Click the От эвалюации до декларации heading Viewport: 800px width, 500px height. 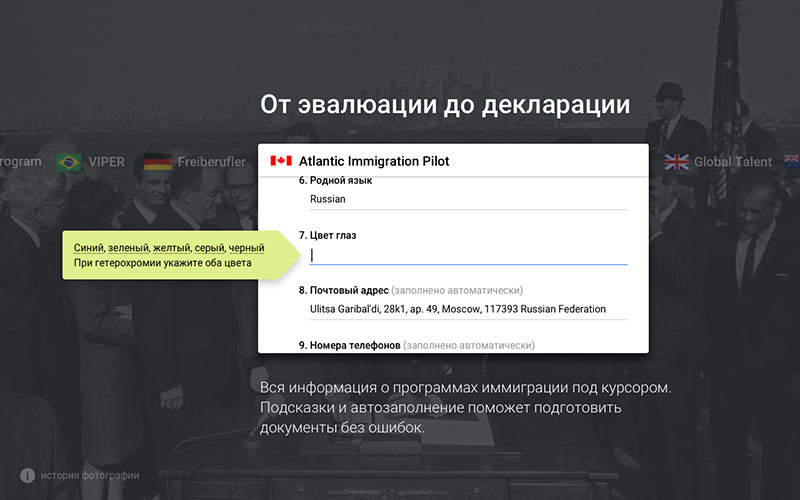pyautogui.click(x=445, y=104)
